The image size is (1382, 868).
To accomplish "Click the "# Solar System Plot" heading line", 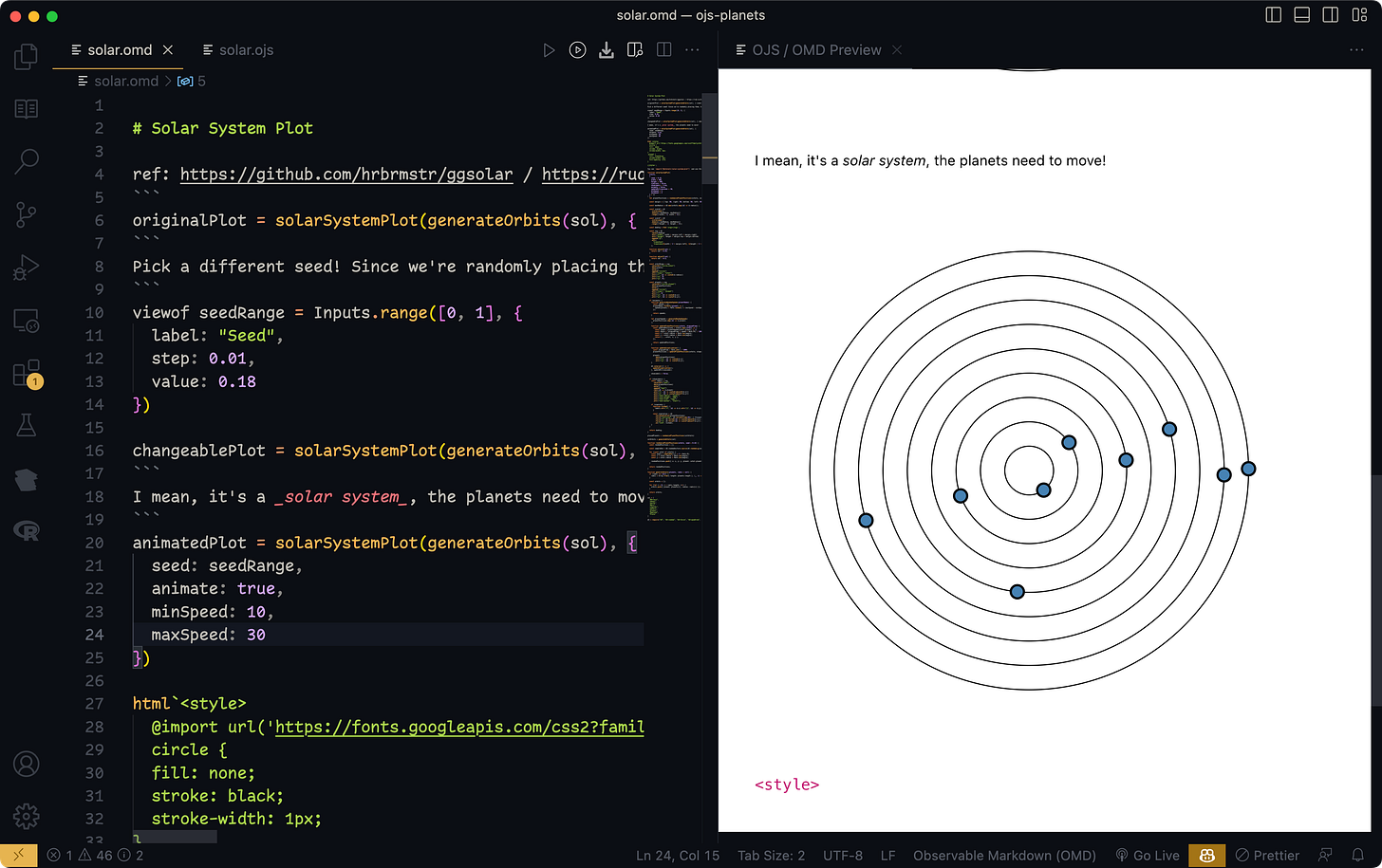I will (223, 128).
